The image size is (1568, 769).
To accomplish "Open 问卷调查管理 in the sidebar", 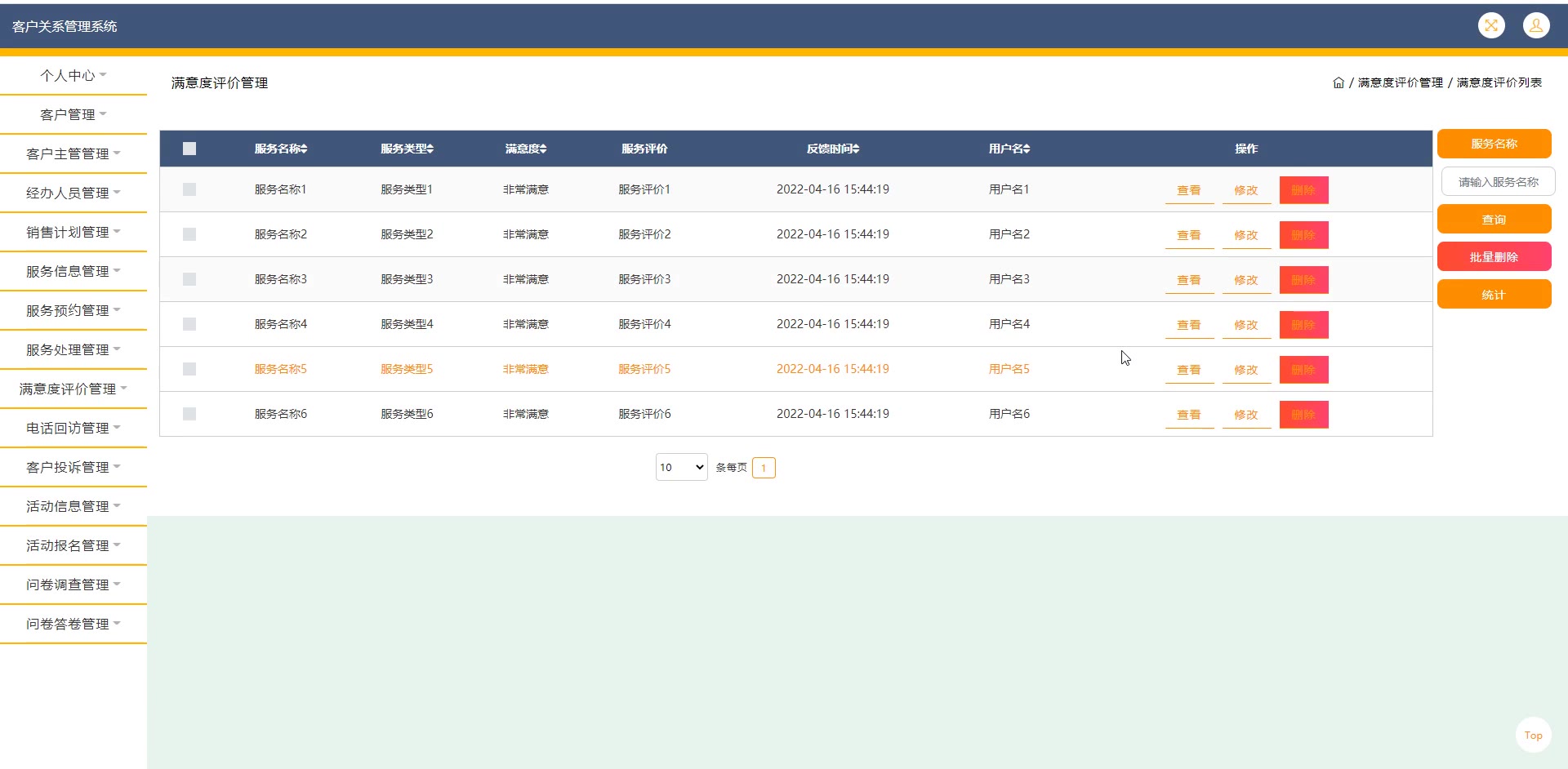I will pos(73,585).
